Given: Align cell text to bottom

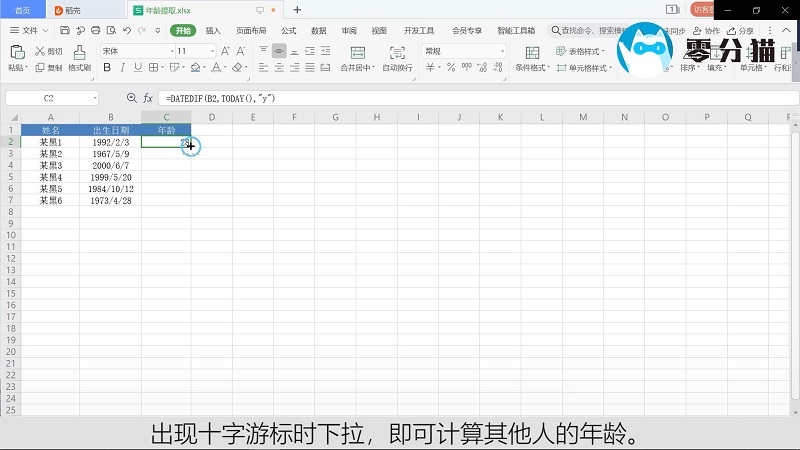Looking at the screenshot, I should pos(294,51).
